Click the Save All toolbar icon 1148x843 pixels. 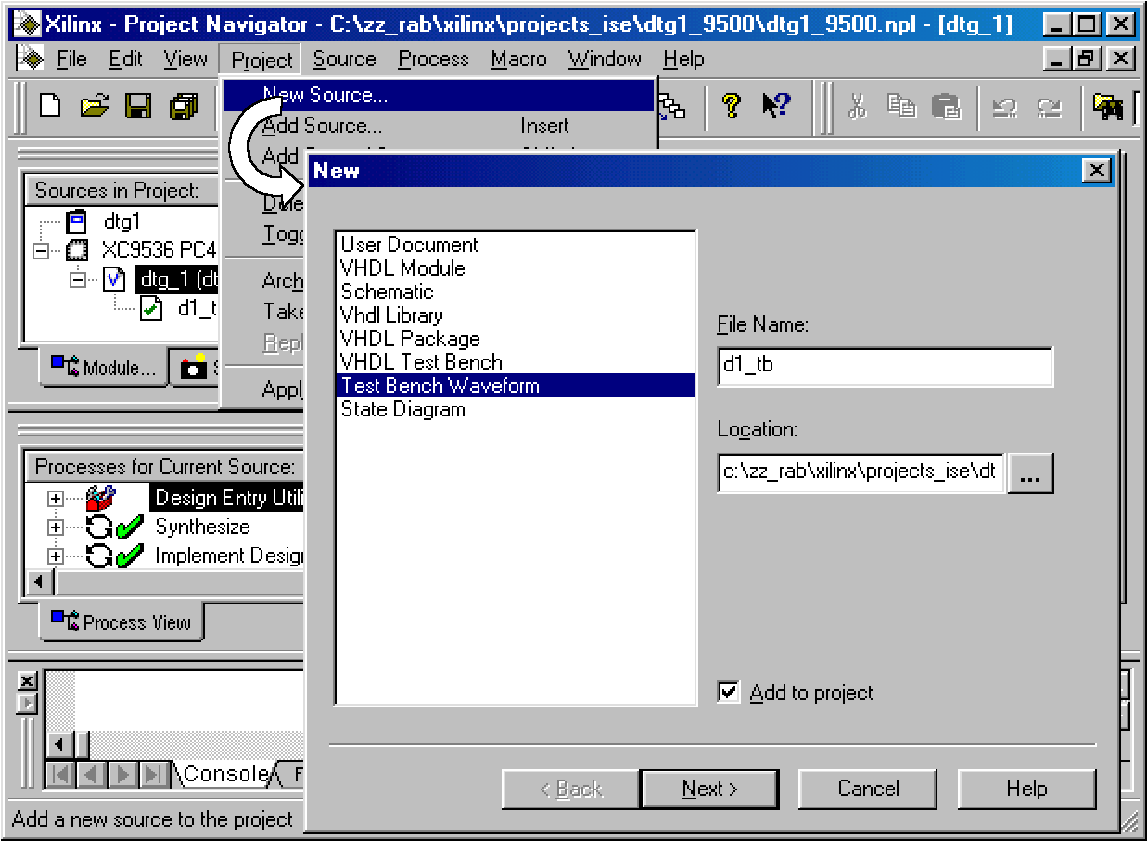(x=184, y=105)
